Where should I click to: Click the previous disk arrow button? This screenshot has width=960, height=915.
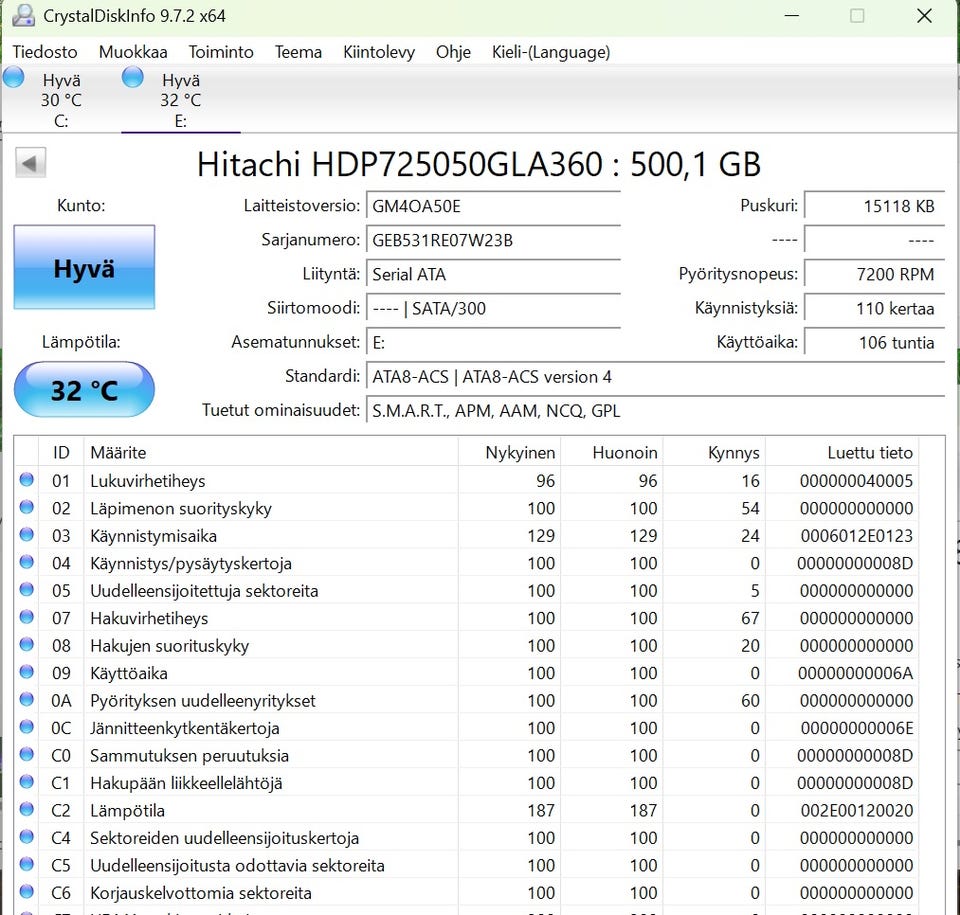[x=31, y=164]
